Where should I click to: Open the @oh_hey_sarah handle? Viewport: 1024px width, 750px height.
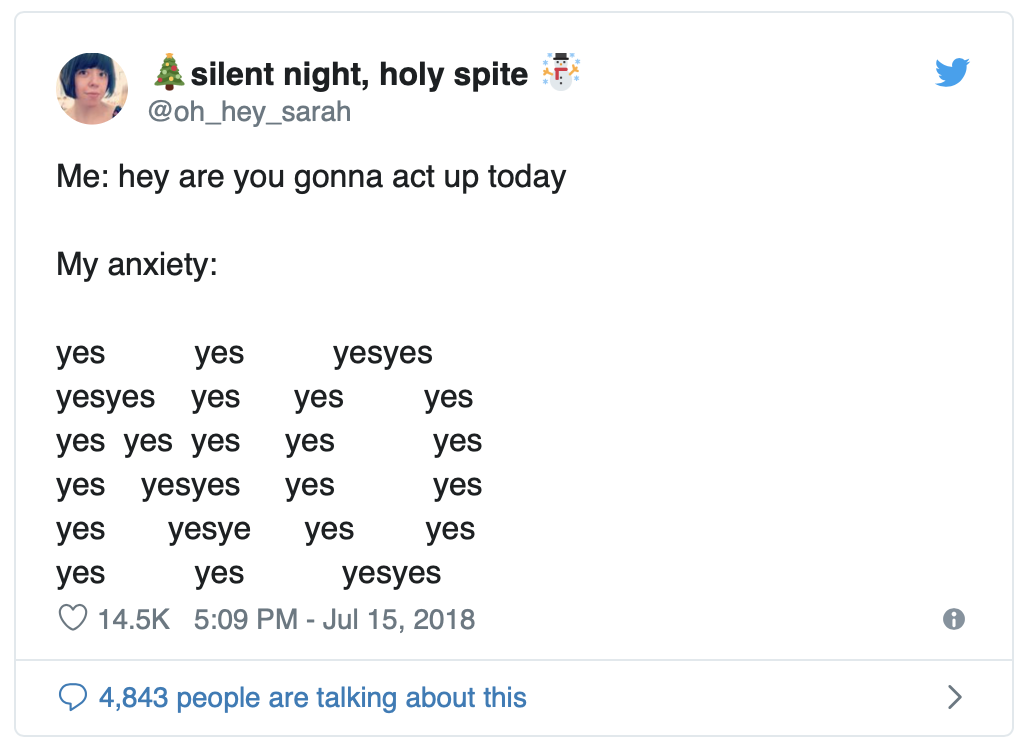[249, 112]
